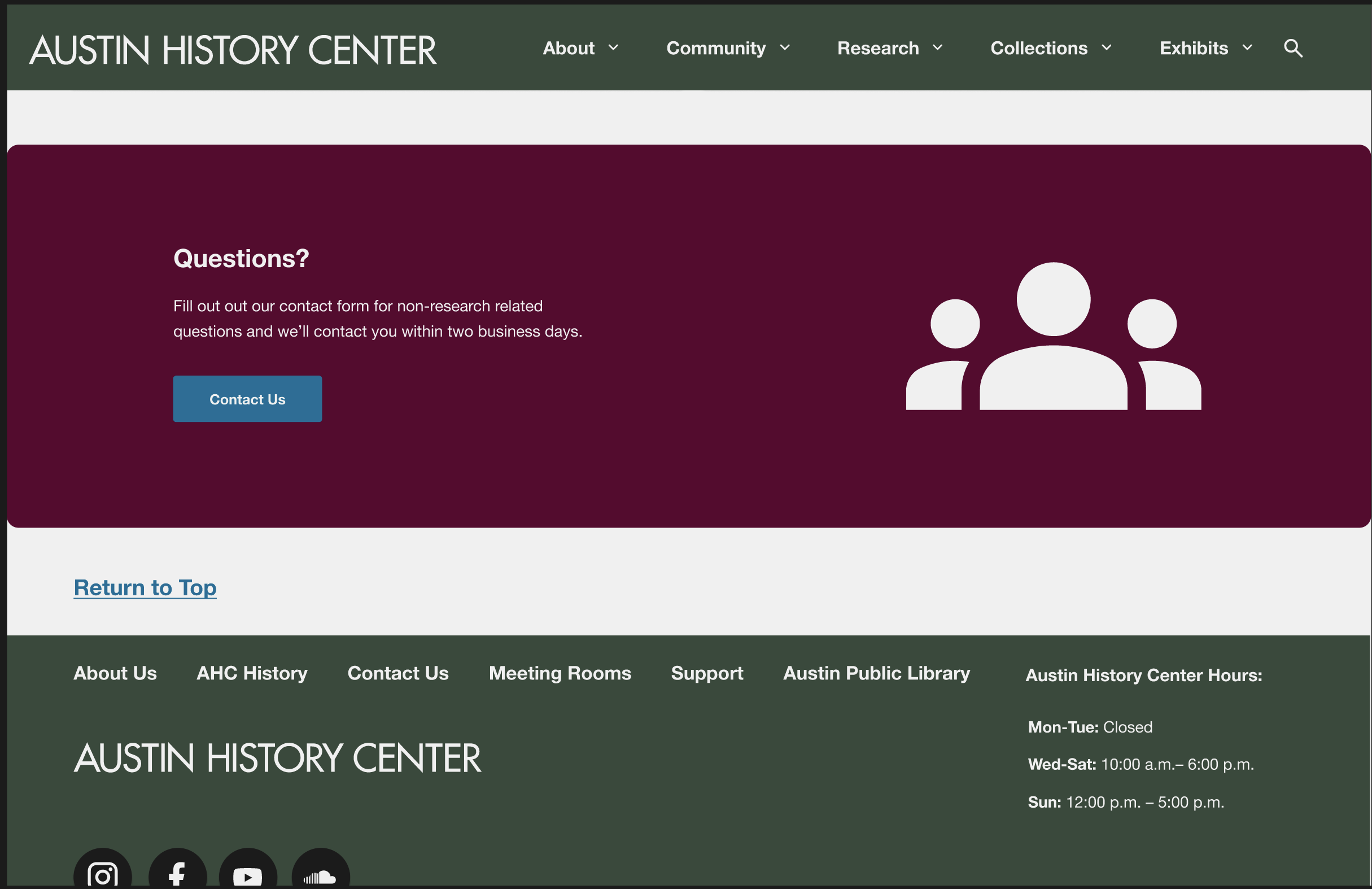The height and width of the screenshot is (889, 1372).
Task: Follow the Return to Top link
Action: [x=145, y=587]
